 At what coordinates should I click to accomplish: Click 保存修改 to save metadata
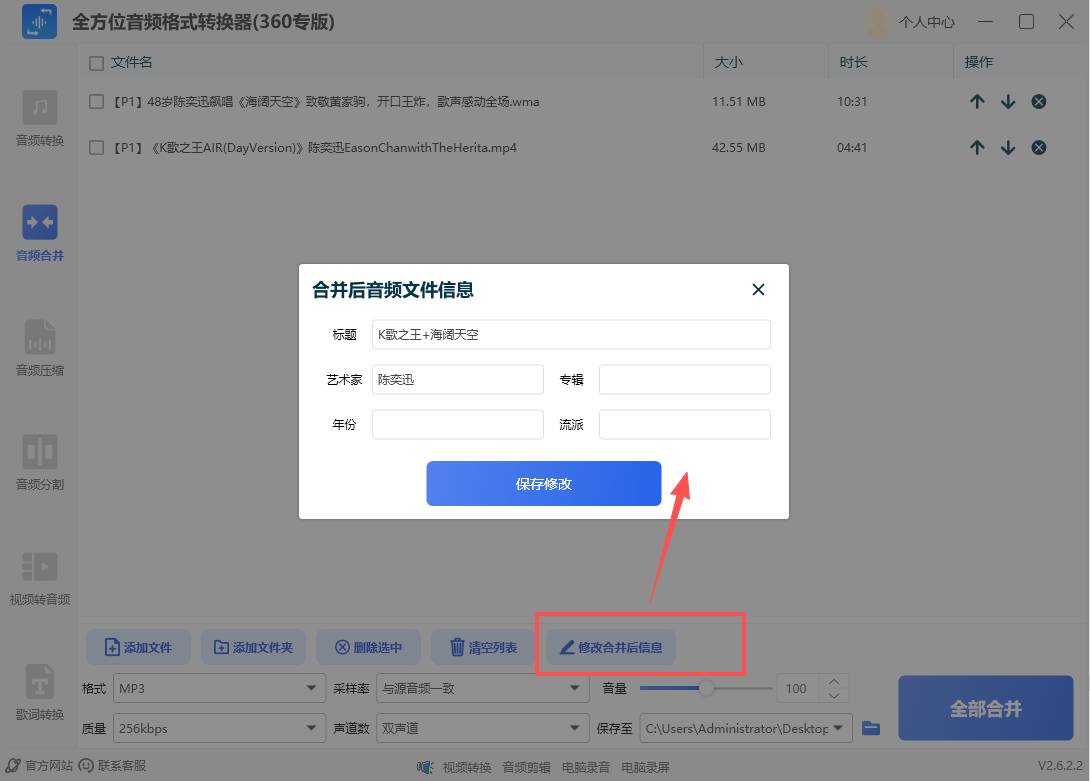pyautogui.click(x=544, y=483)
